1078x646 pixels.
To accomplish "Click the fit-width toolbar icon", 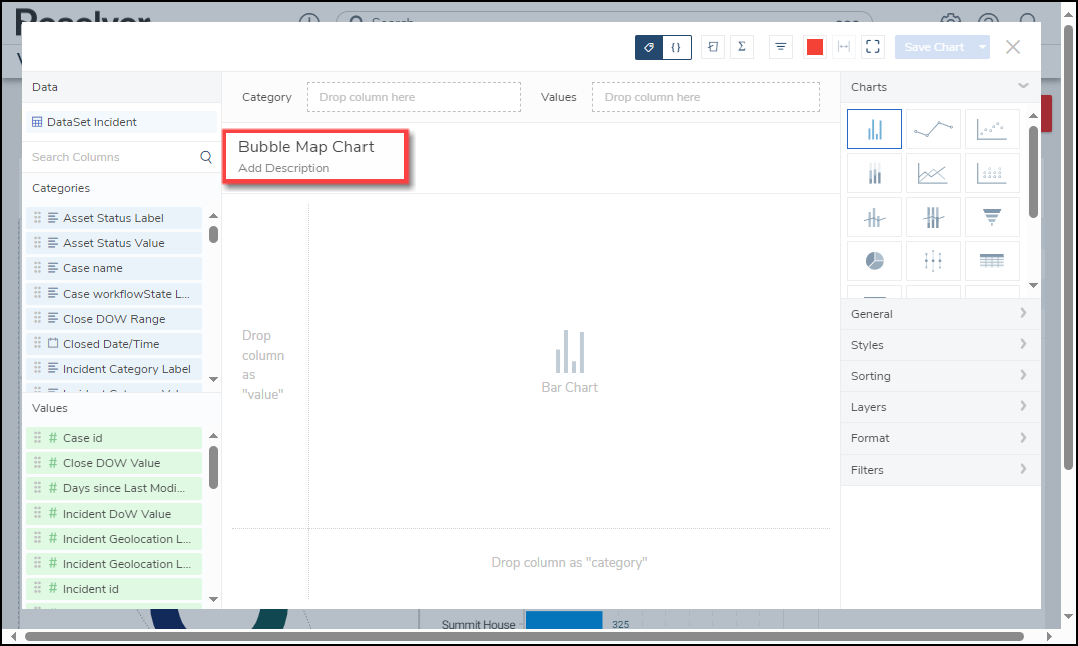I will coord(844,47).
